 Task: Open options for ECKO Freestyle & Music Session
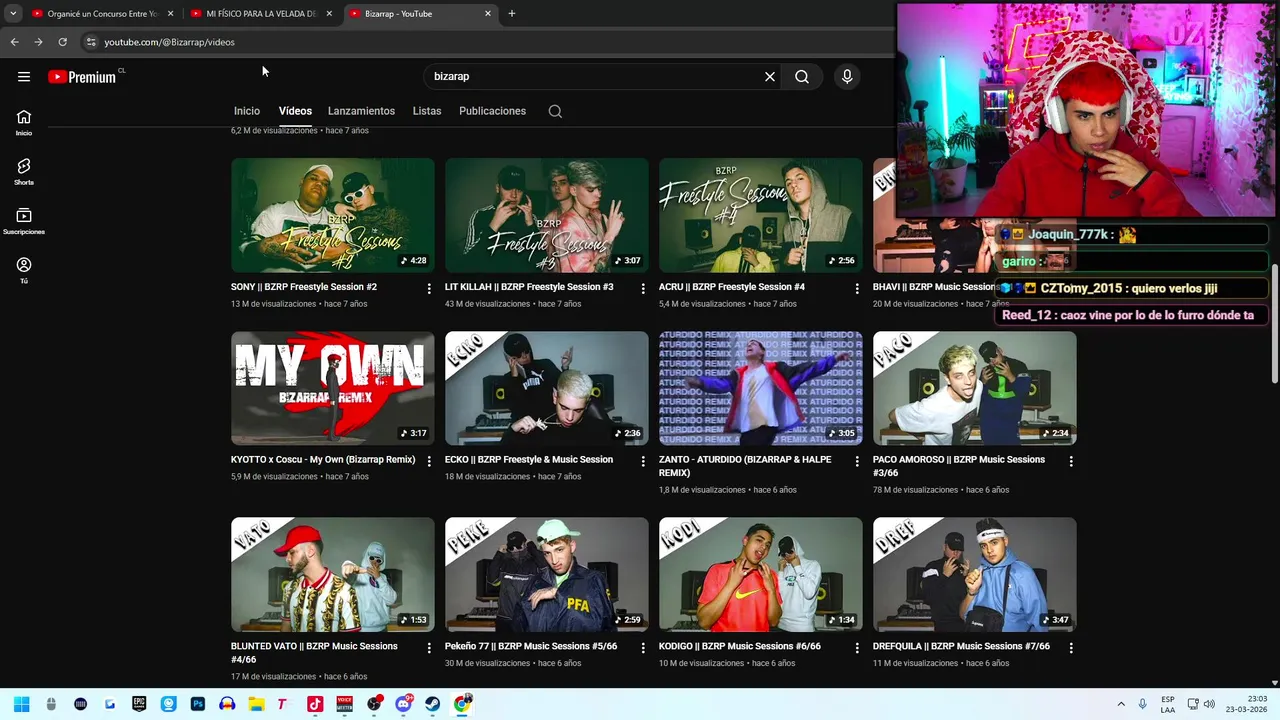click(643, 461)
